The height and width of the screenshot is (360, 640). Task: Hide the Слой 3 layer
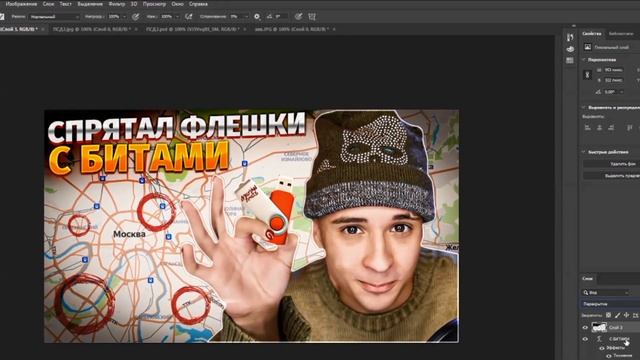click(x=585, y=327)
